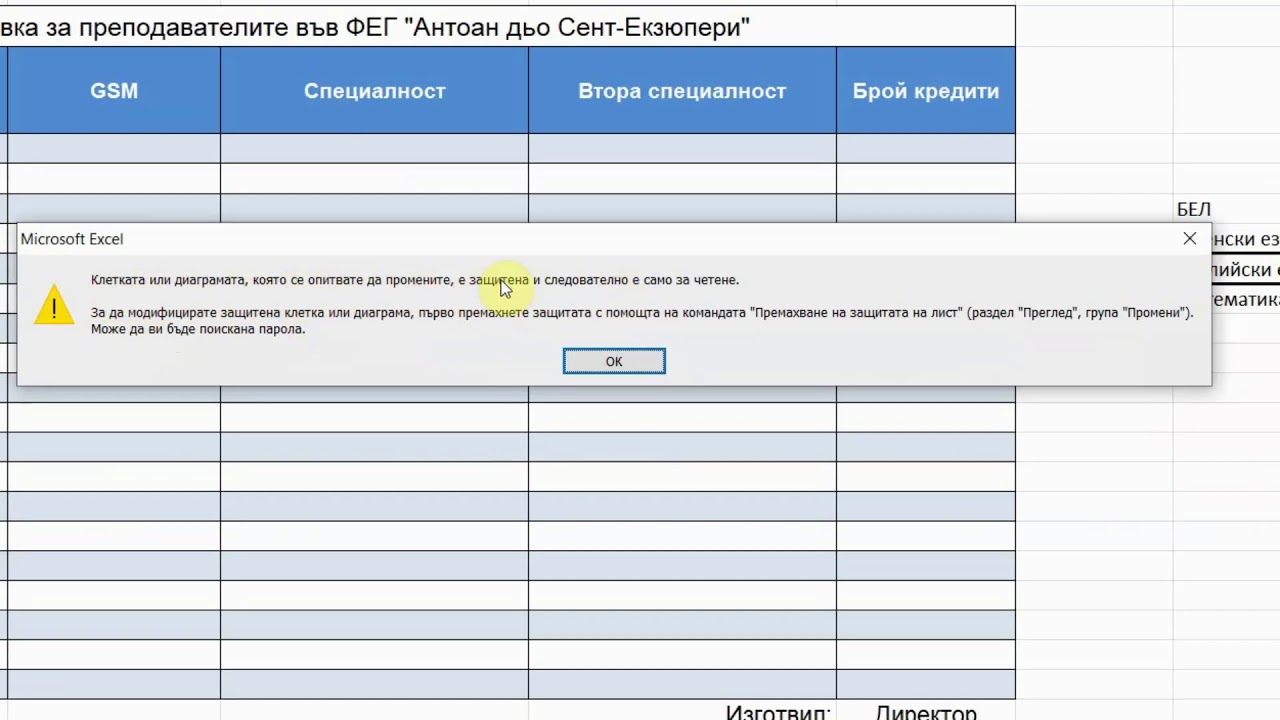Select the Втора специалност header cell

[x=682, y=90]
